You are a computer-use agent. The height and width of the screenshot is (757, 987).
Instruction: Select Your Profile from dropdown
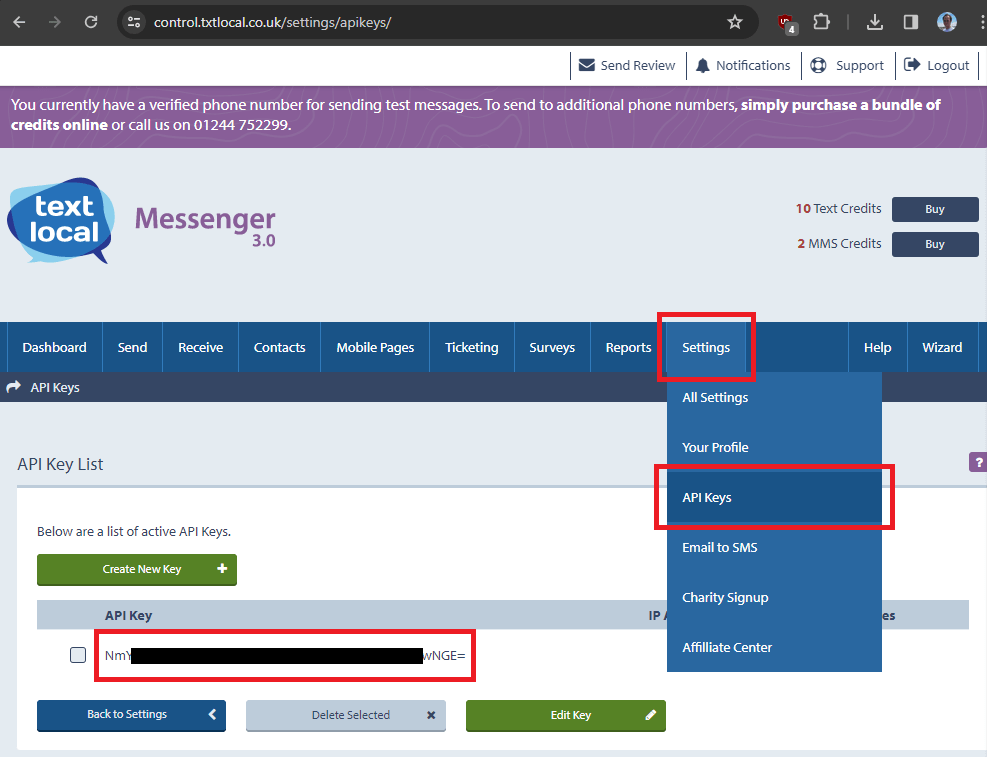click(x=774, y=447)
